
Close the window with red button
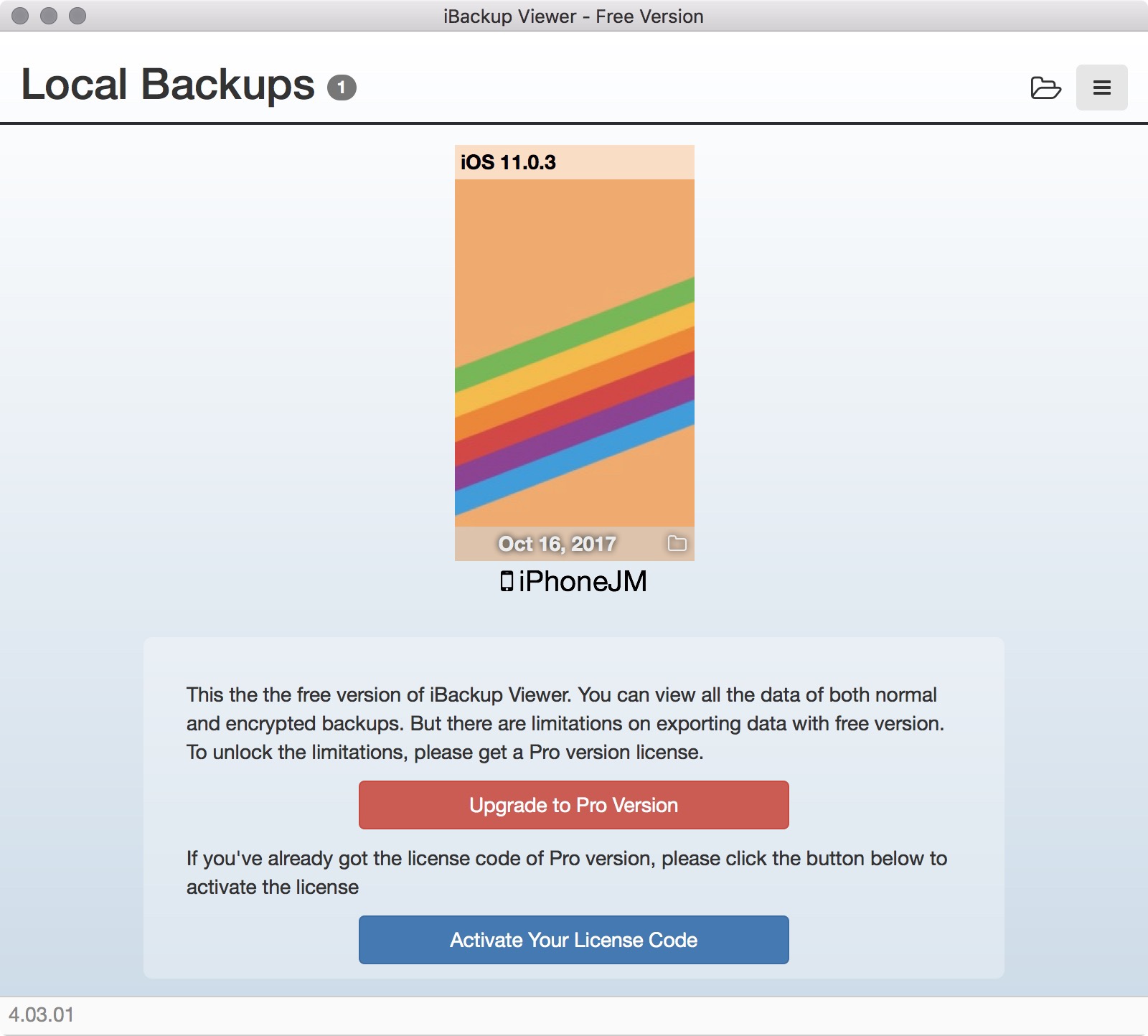click(x=20, y=16)
